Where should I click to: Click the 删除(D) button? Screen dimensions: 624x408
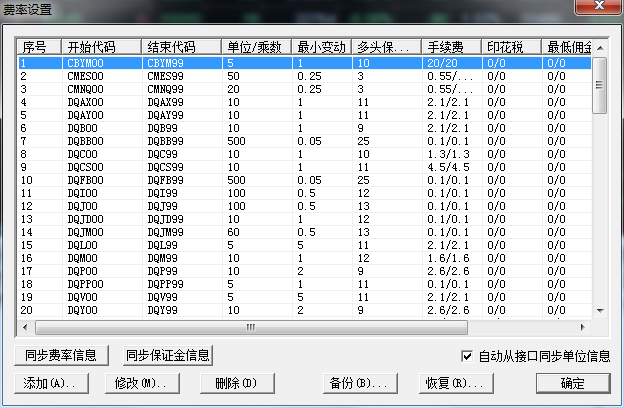pos(237,383)
